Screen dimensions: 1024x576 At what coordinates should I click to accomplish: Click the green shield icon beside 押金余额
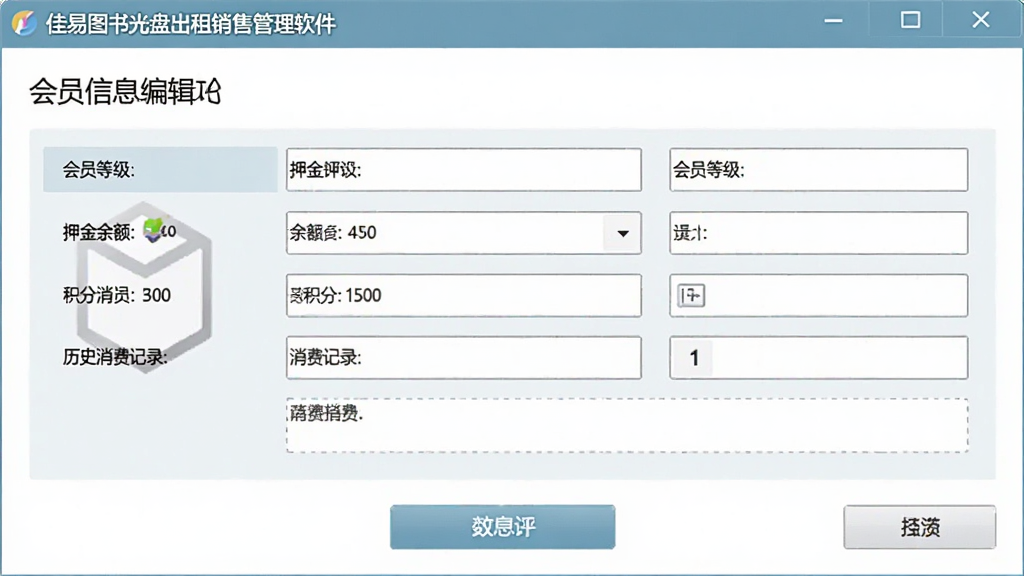click(154, 229)
